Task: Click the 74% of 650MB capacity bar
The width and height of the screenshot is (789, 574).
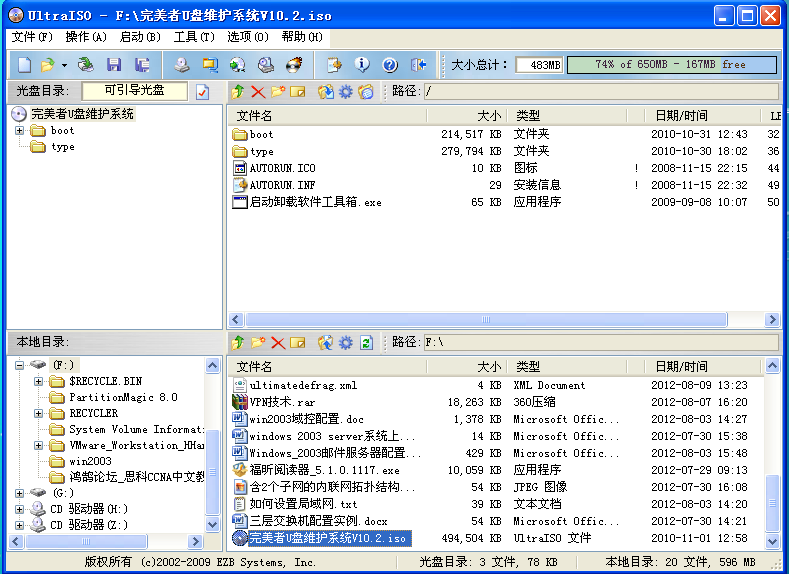Action: click(672, 65)
